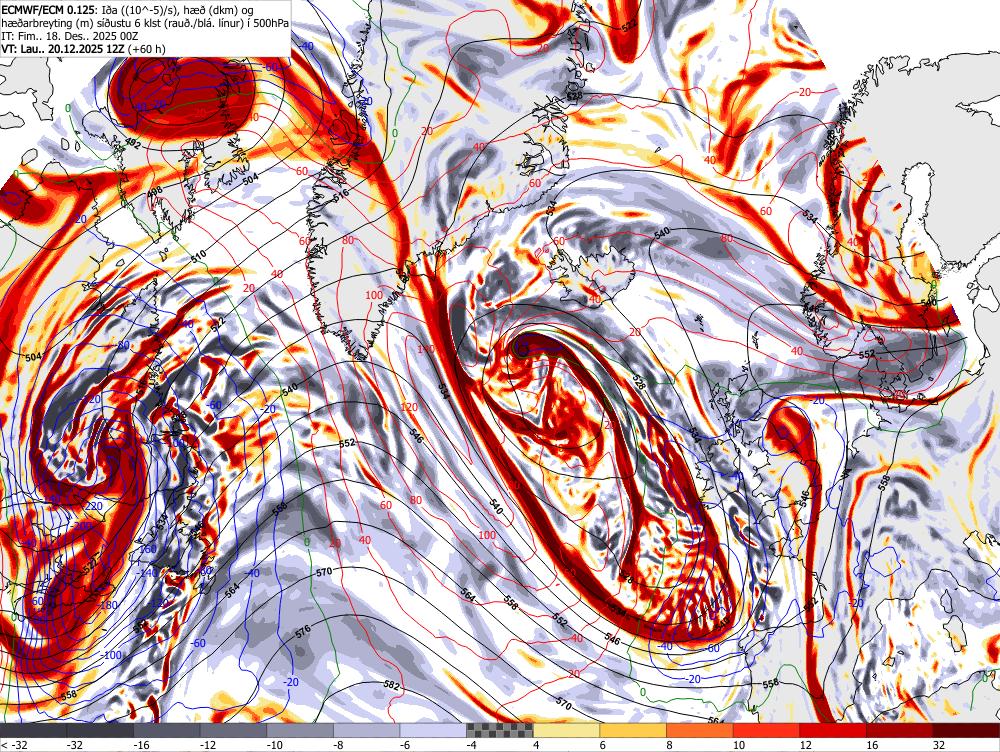This screenshot has height=752, width=1000.
Task: Click the black '582' height contour label
Action: tap(392, 687)
